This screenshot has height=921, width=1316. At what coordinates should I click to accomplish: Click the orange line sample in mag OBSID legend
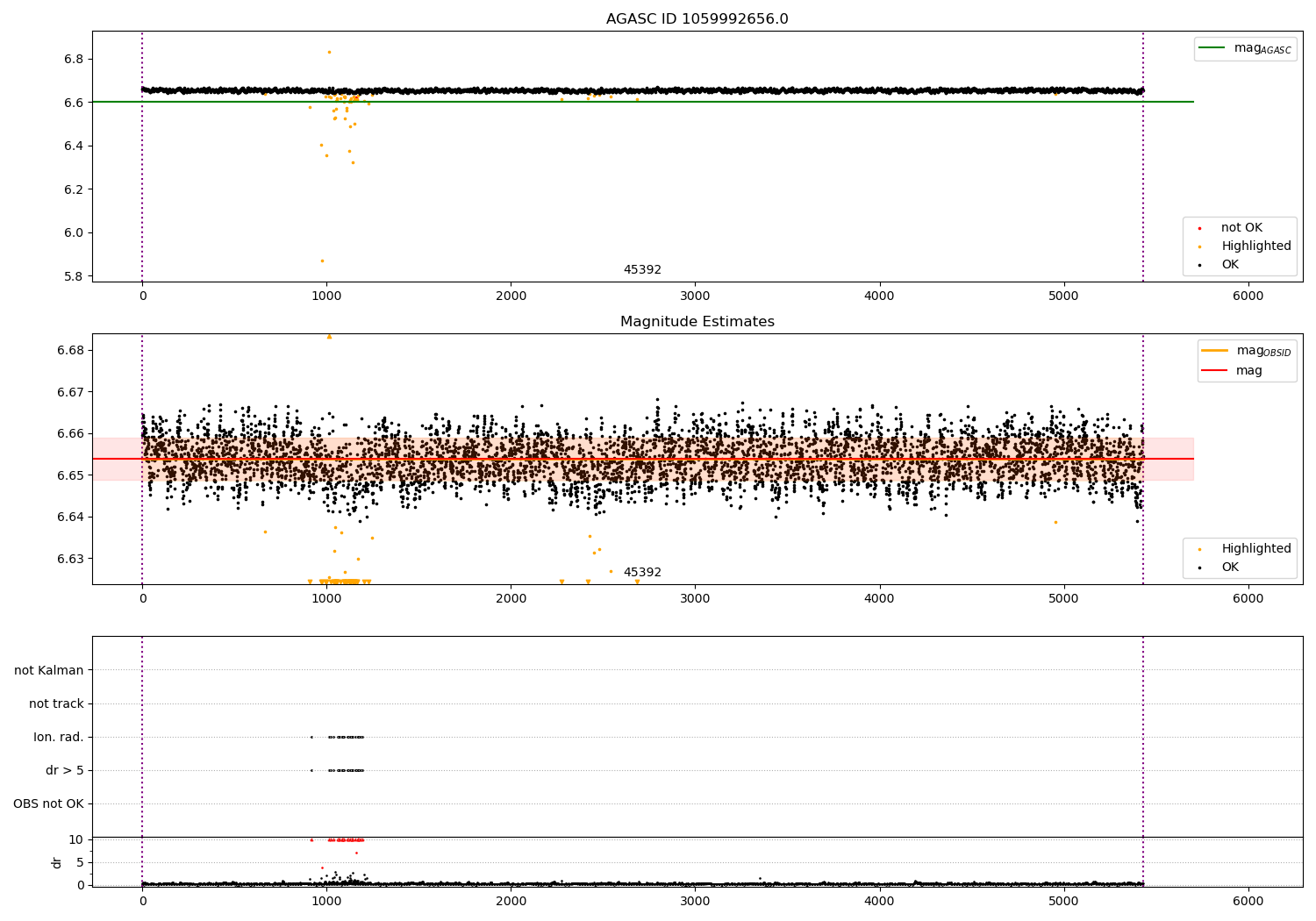pyautogui.click(x=1215, y=351)
